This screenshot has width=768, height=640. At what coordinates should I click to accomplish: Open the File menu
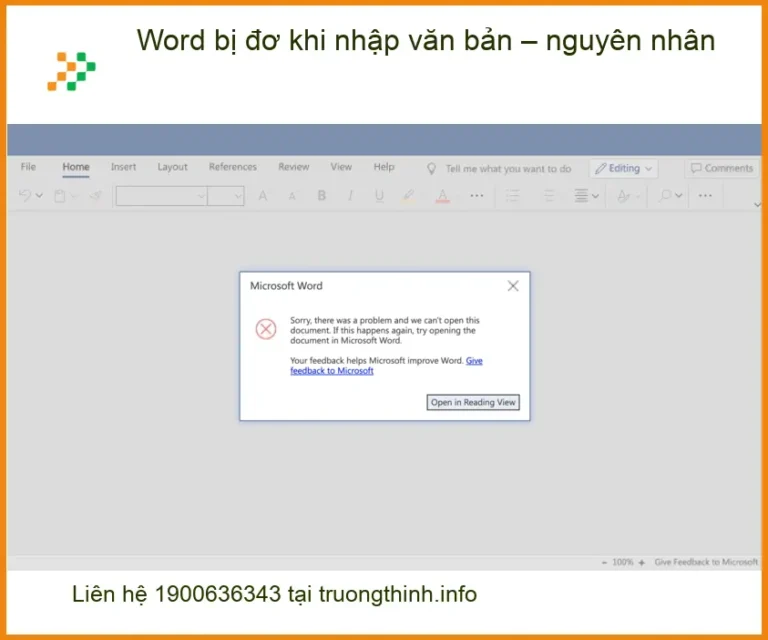pos(28,167)
